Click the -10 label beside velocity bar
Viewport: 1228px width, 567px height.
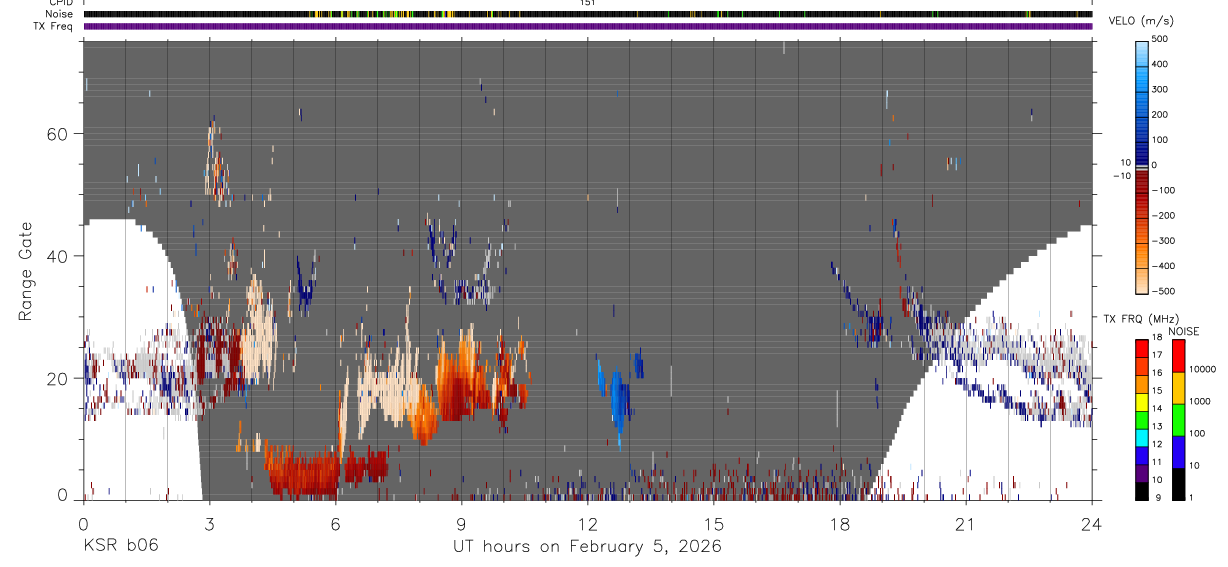tap(1122, 175)
